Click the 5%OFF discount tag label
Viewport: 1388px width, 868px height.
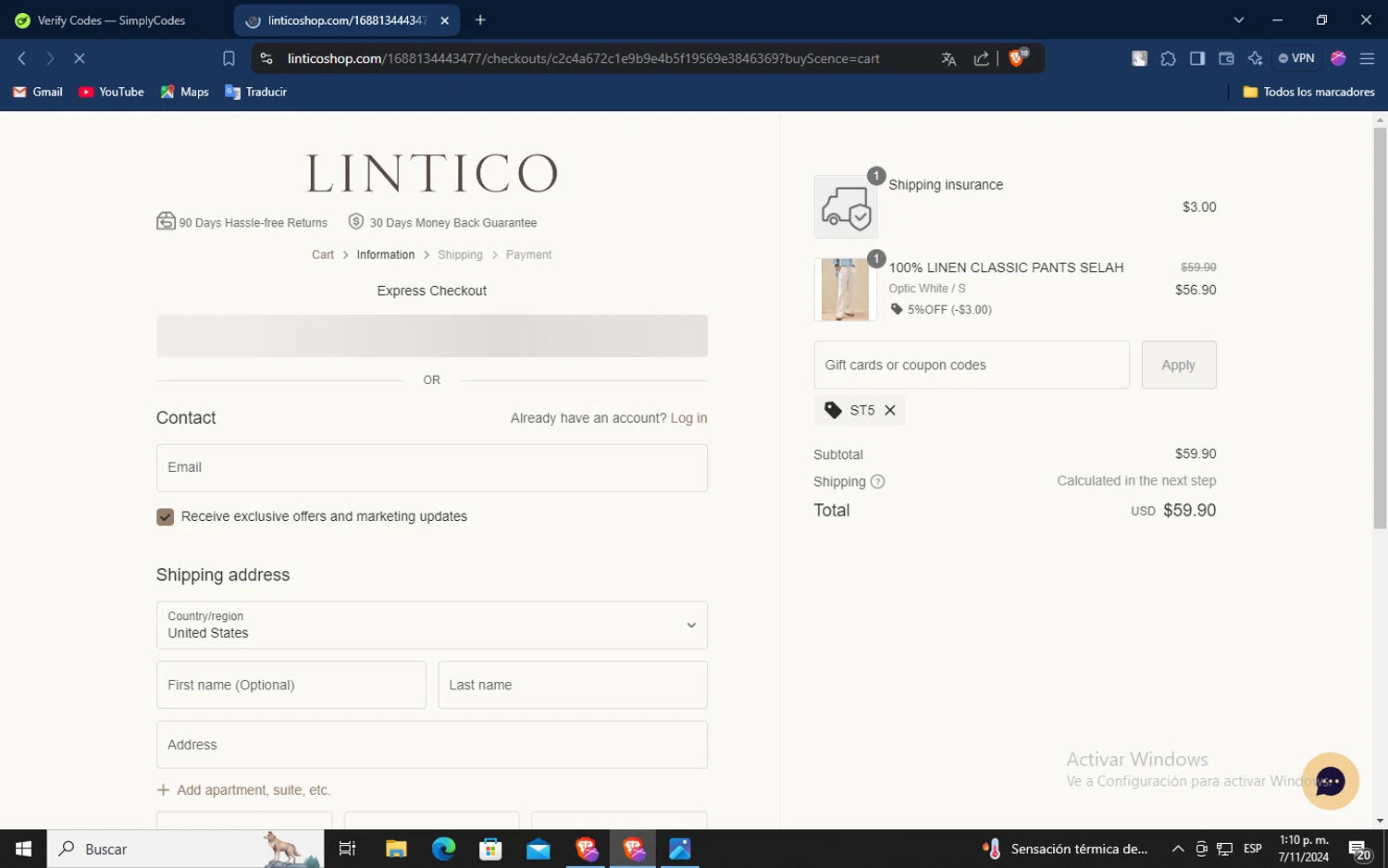(940, 310)
